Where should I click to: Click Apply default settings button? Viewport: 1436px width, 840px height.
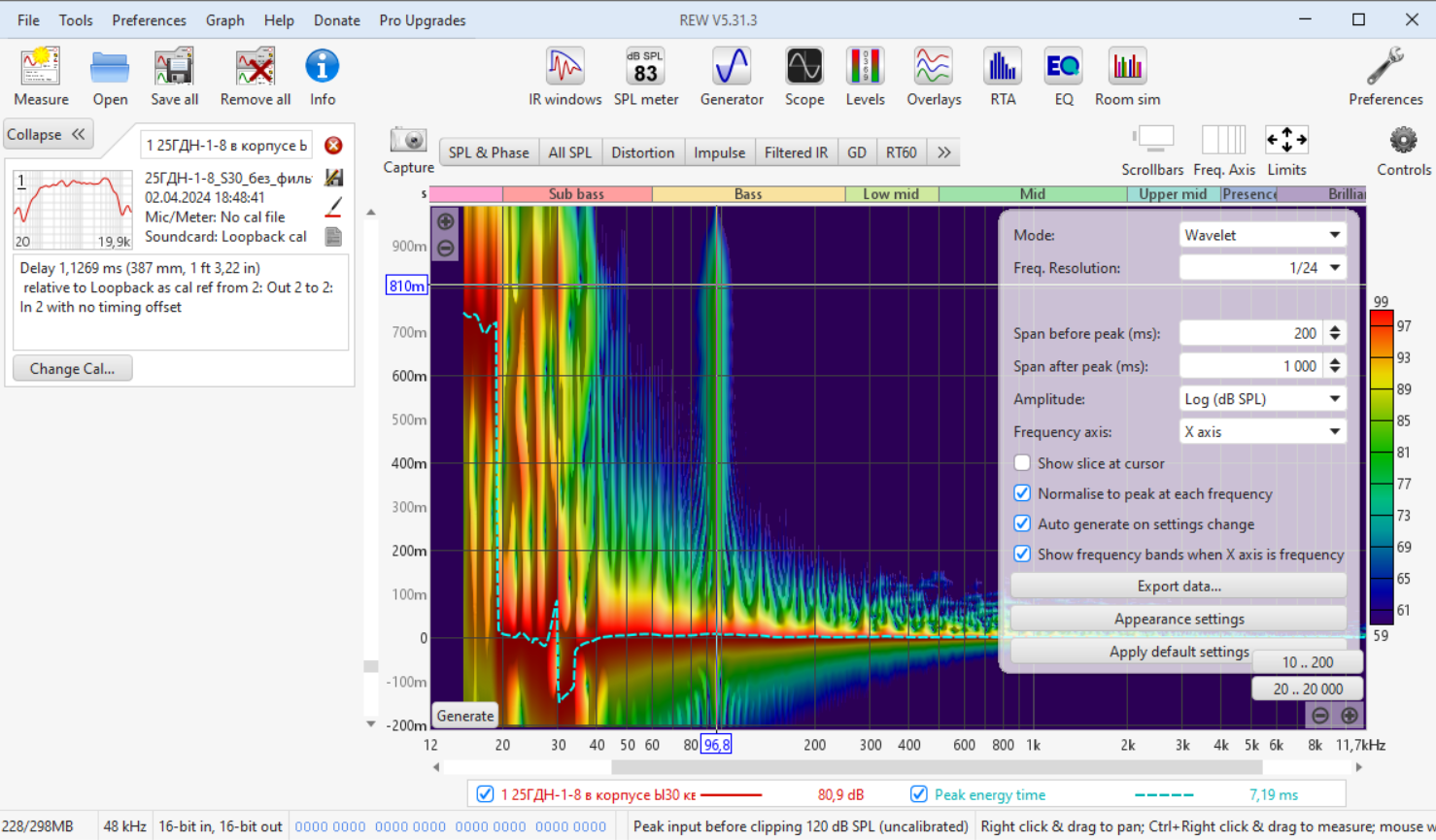click(x=1179, y=652)
